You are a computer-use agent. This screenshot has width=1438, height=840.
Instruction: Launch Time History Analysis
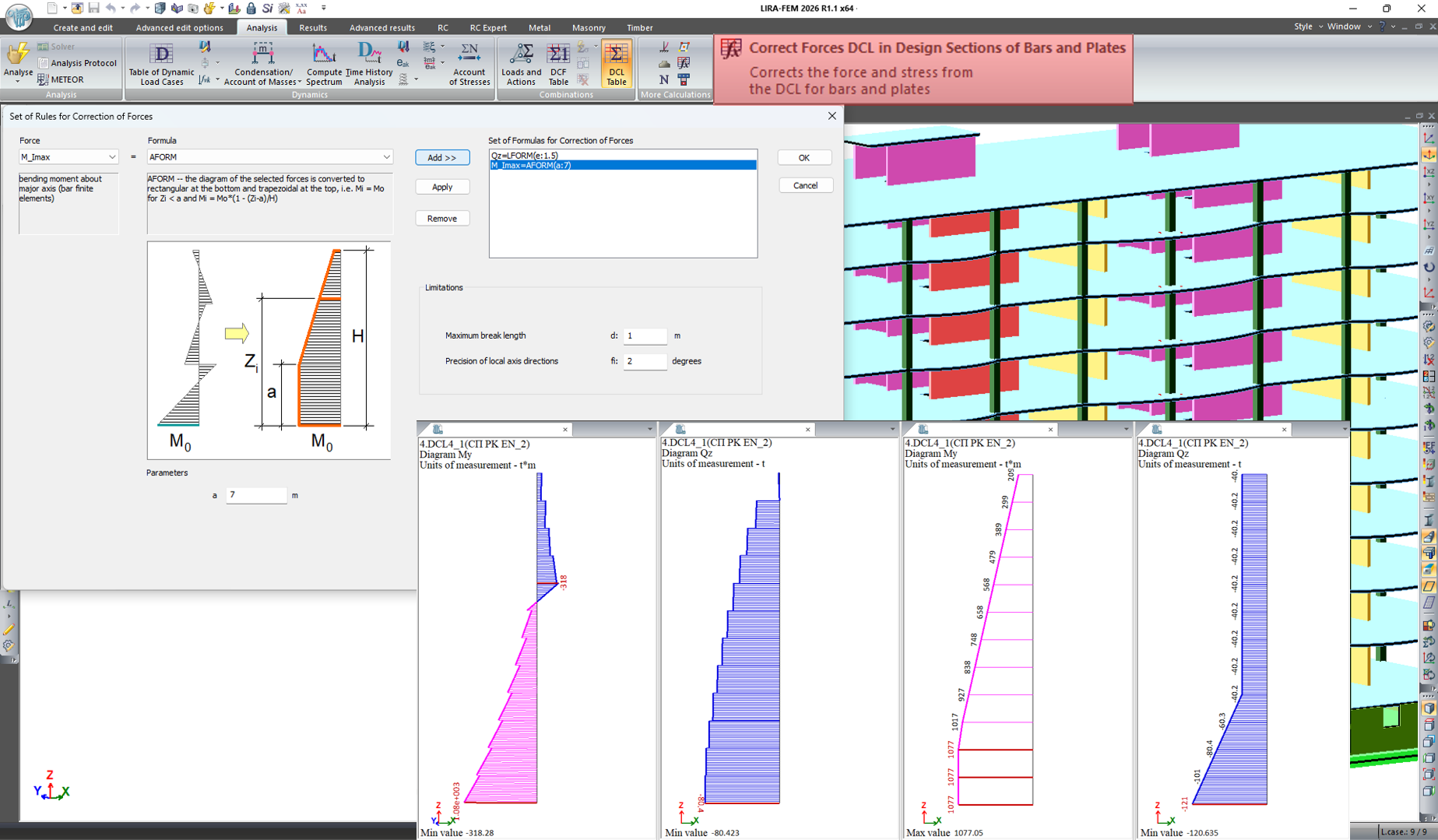(369, 64)
